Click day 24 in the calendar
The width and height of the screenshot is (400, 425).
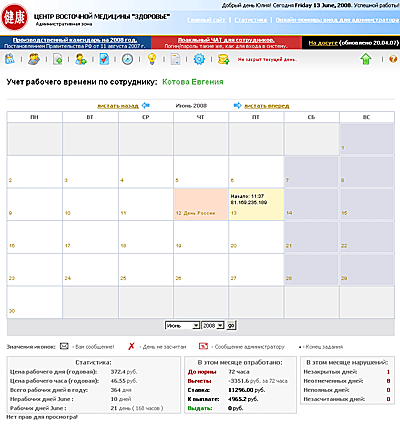tap(90, 270)
